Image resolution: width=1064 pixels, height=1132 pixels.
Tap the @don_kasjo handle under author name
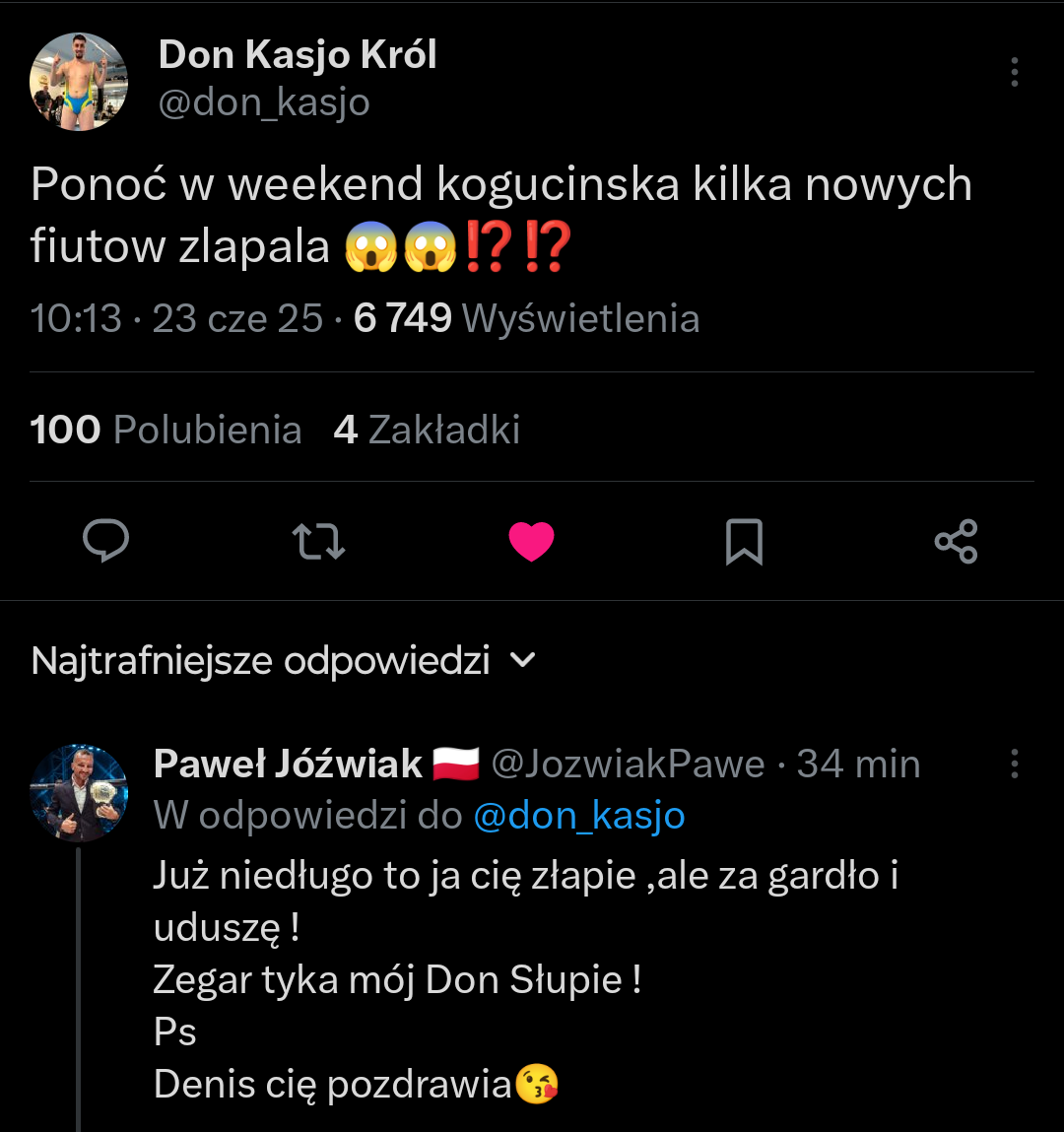(264, 102)
